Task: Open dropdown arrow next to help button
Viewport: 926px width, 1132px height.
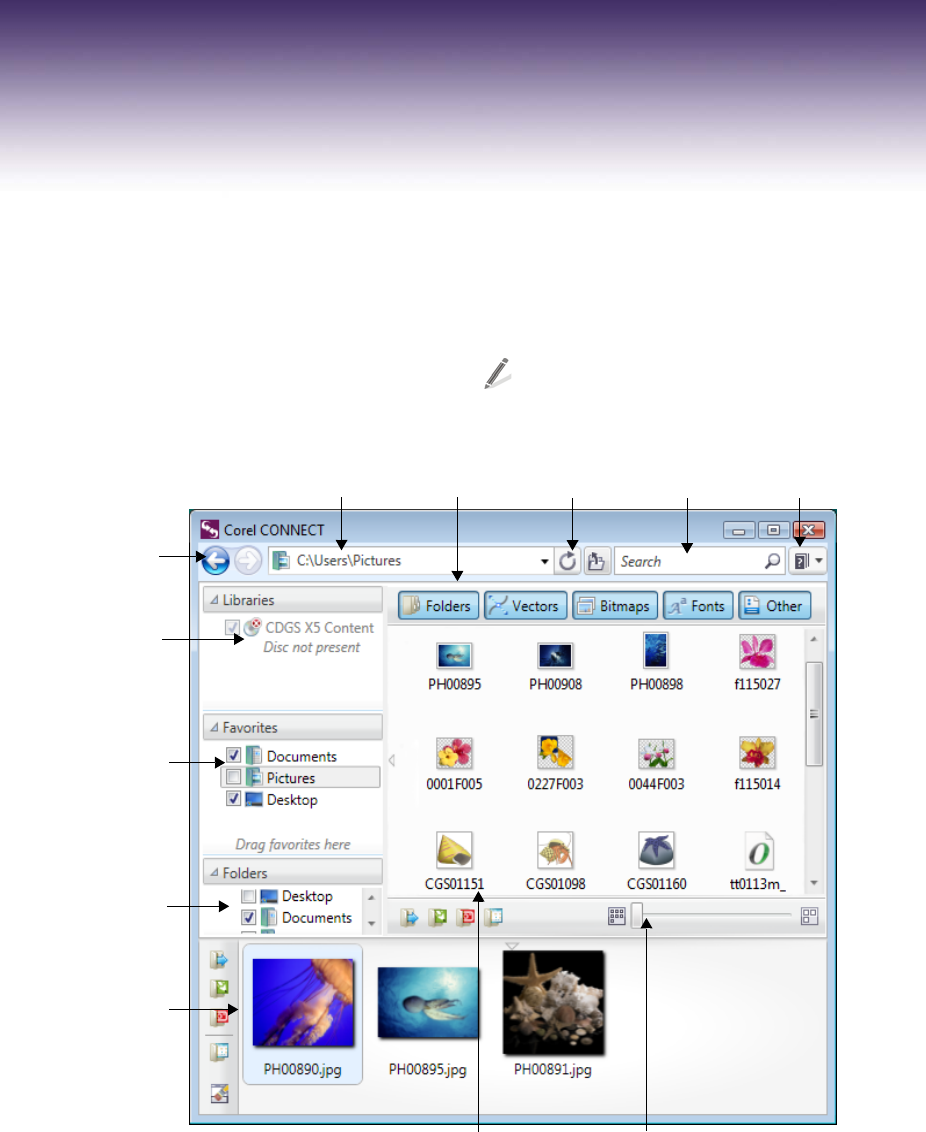Action: pyautogui.click(x=819, y=561)
